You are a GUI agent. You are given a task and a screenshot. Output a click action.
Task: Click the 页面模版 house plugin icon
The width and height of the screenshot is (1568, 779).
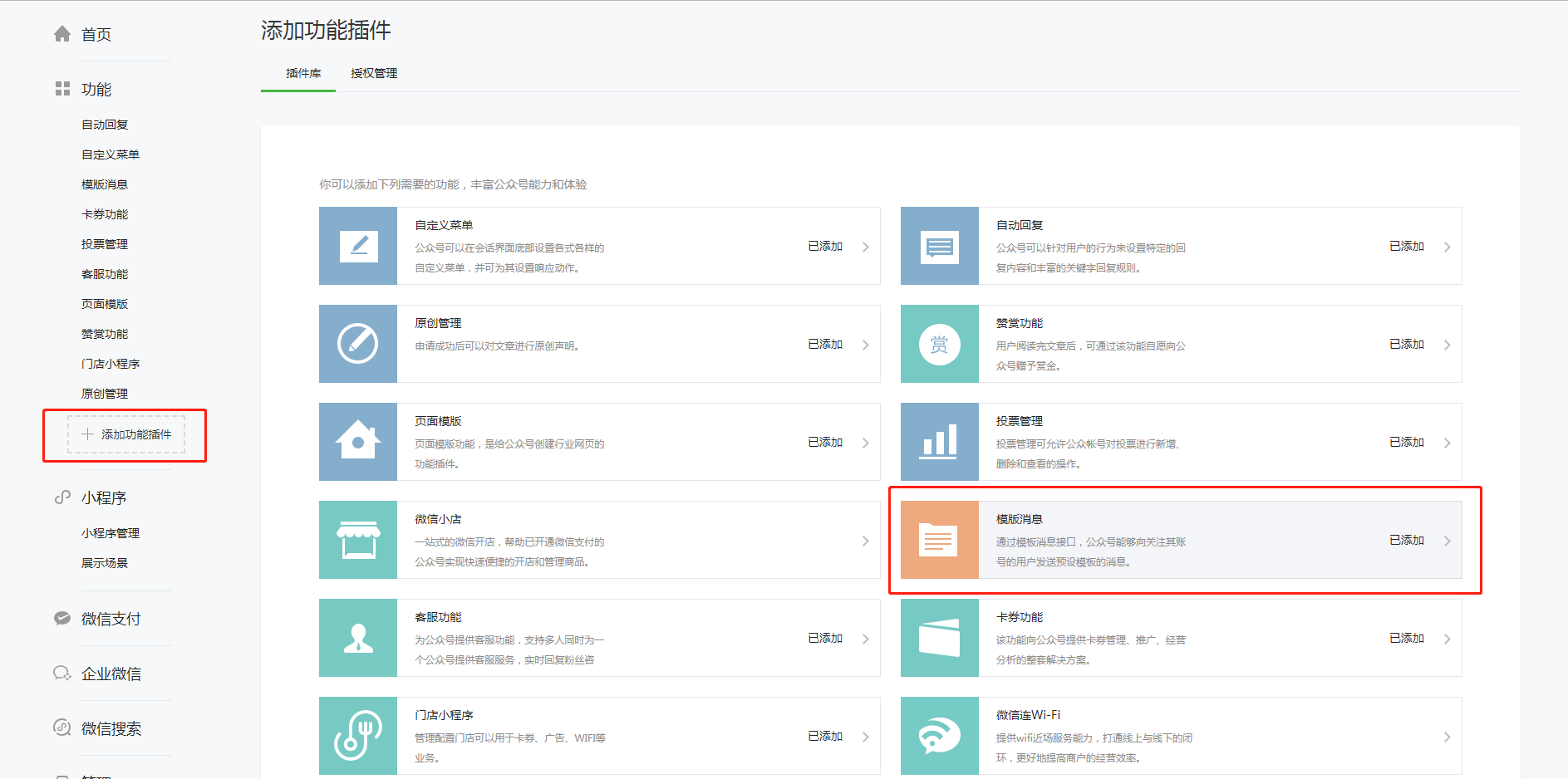click(358, 442)
